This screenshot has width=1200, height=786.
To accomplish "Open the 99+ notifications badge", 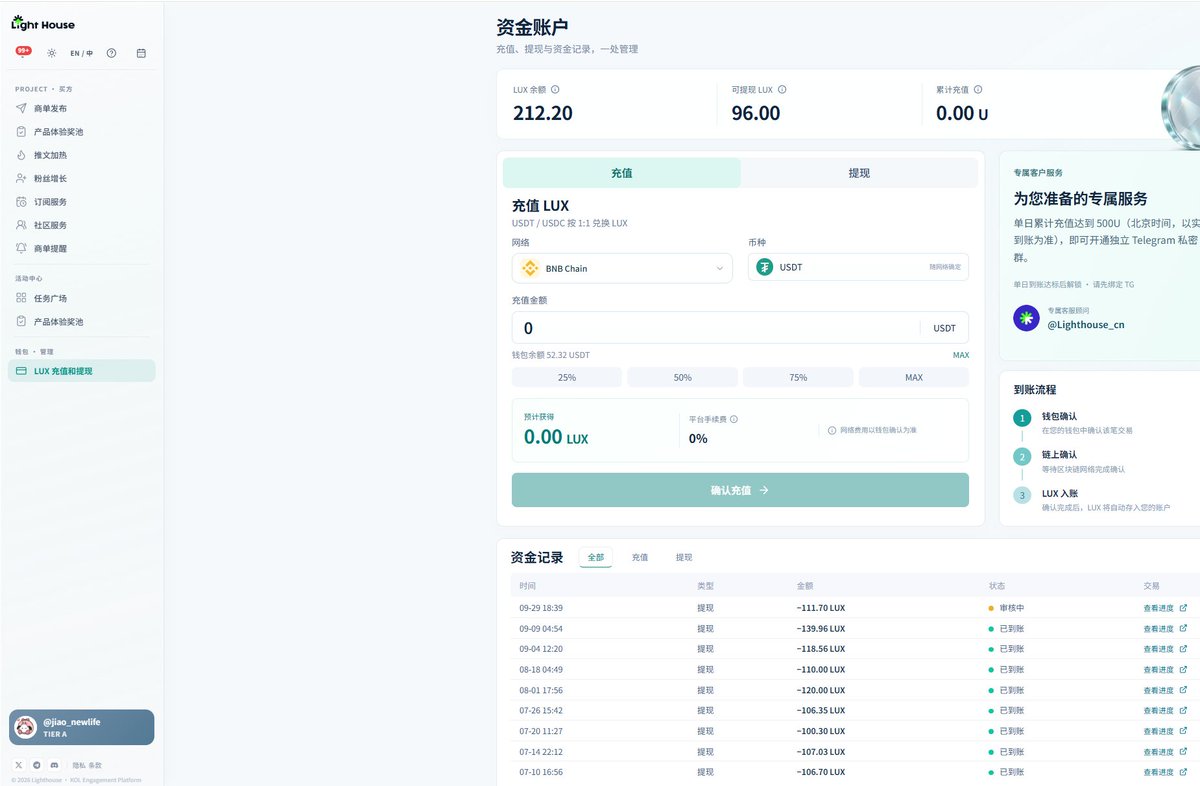I will (x=23, y=51).
